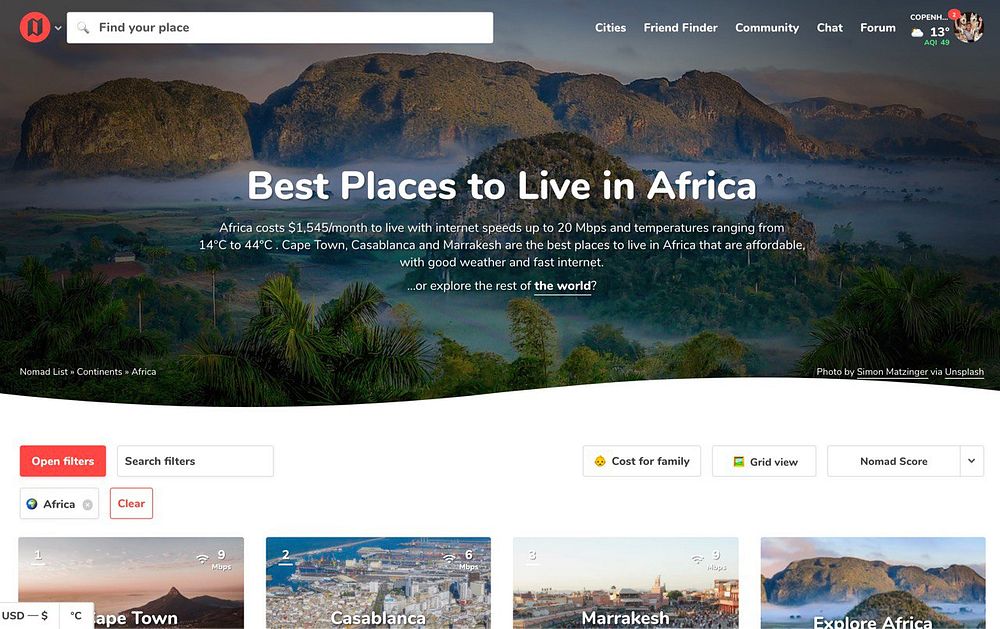The width and height of the screenshot is (1000, 629).
Task: Expand the Nomad Score sort dropdown arrow
Action: tap(971, 461)
